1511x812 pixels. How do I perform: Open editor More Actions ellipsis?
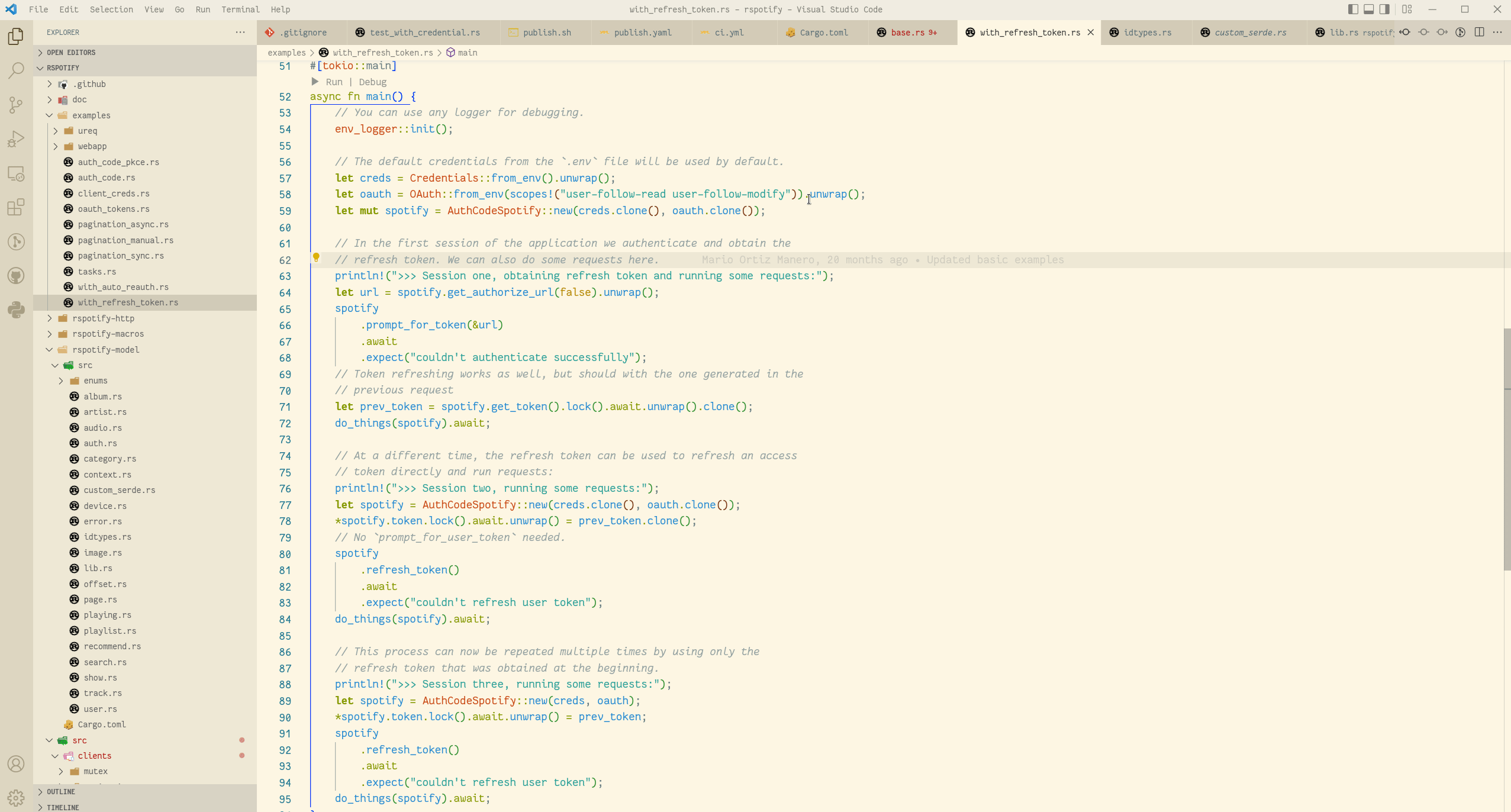[1497, 32]
